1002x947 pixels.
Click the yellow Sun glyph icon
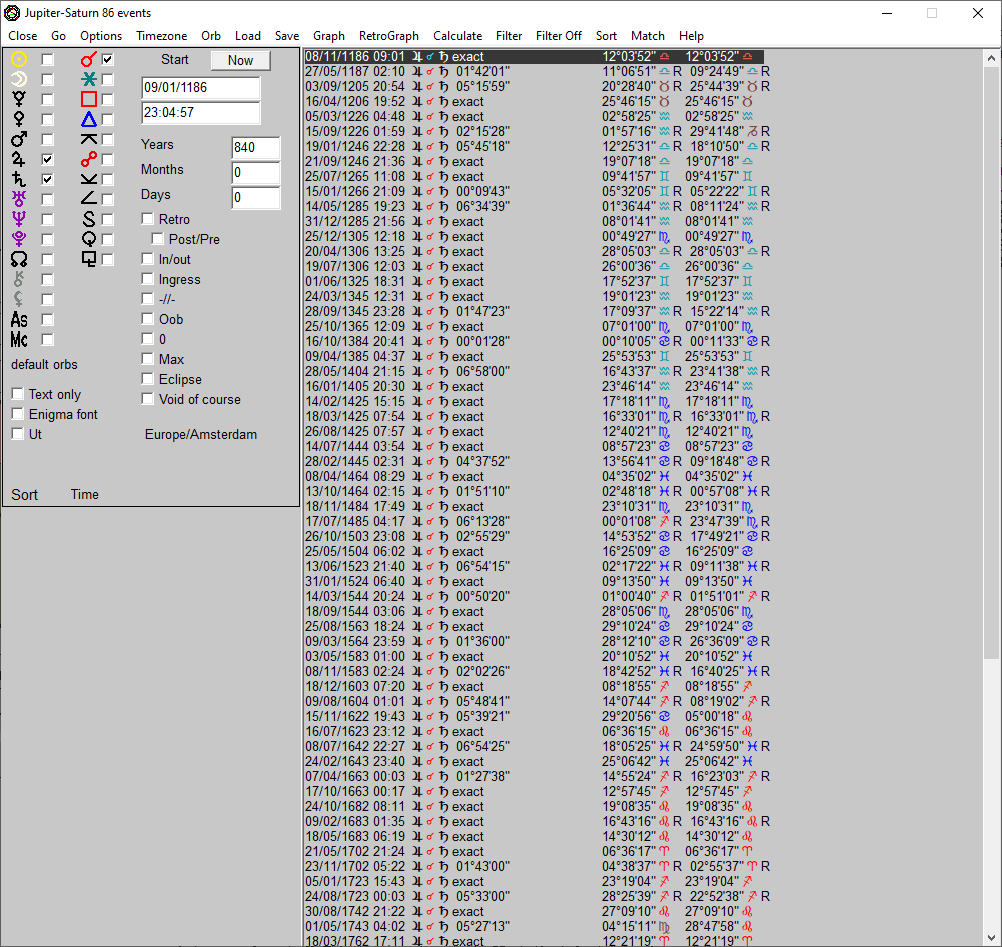[18, 60]
